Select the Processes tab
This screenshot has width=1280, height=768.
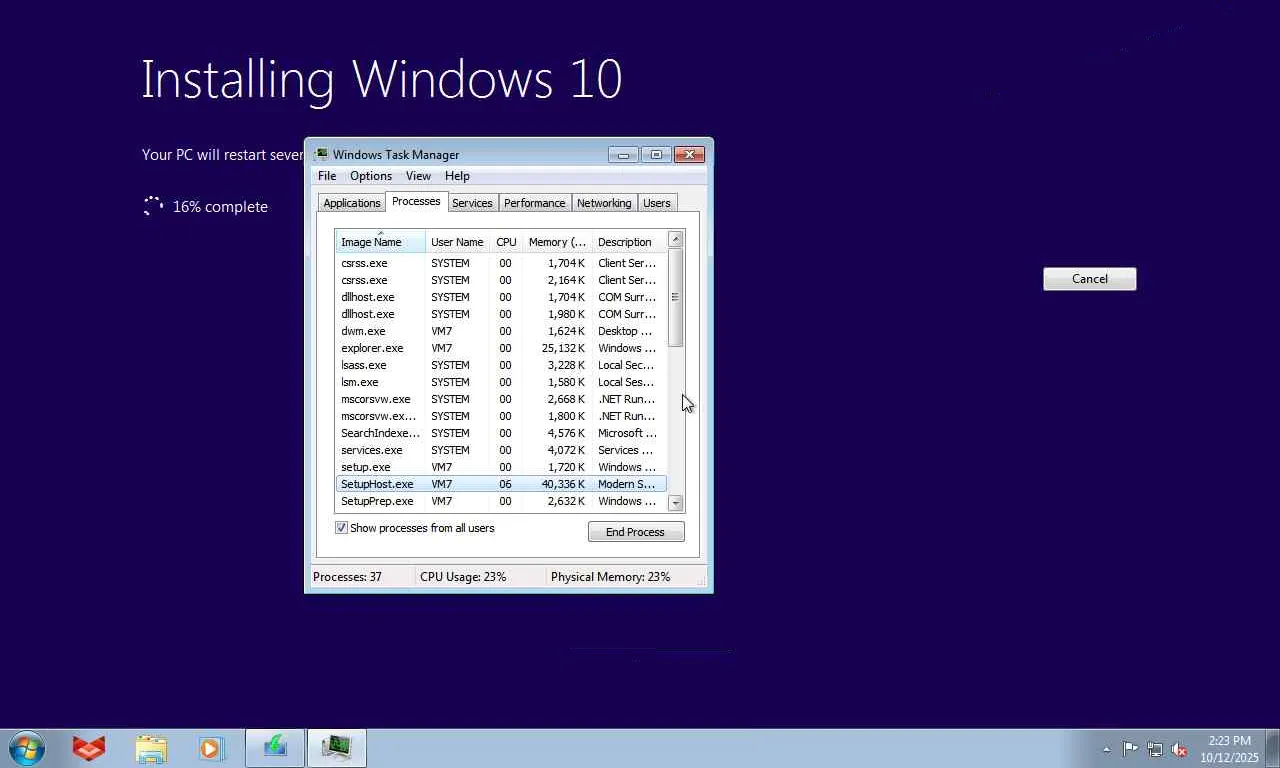point(416,201)
